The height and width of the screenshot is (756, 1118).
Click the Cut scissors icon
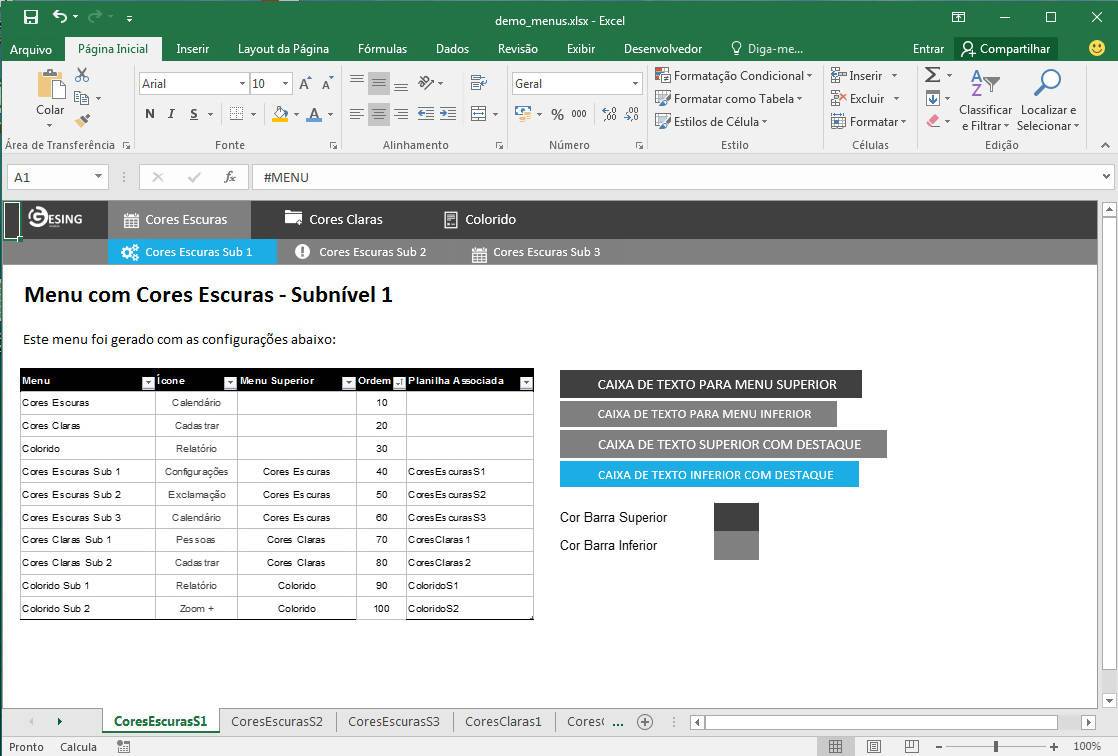pos(82,75)
